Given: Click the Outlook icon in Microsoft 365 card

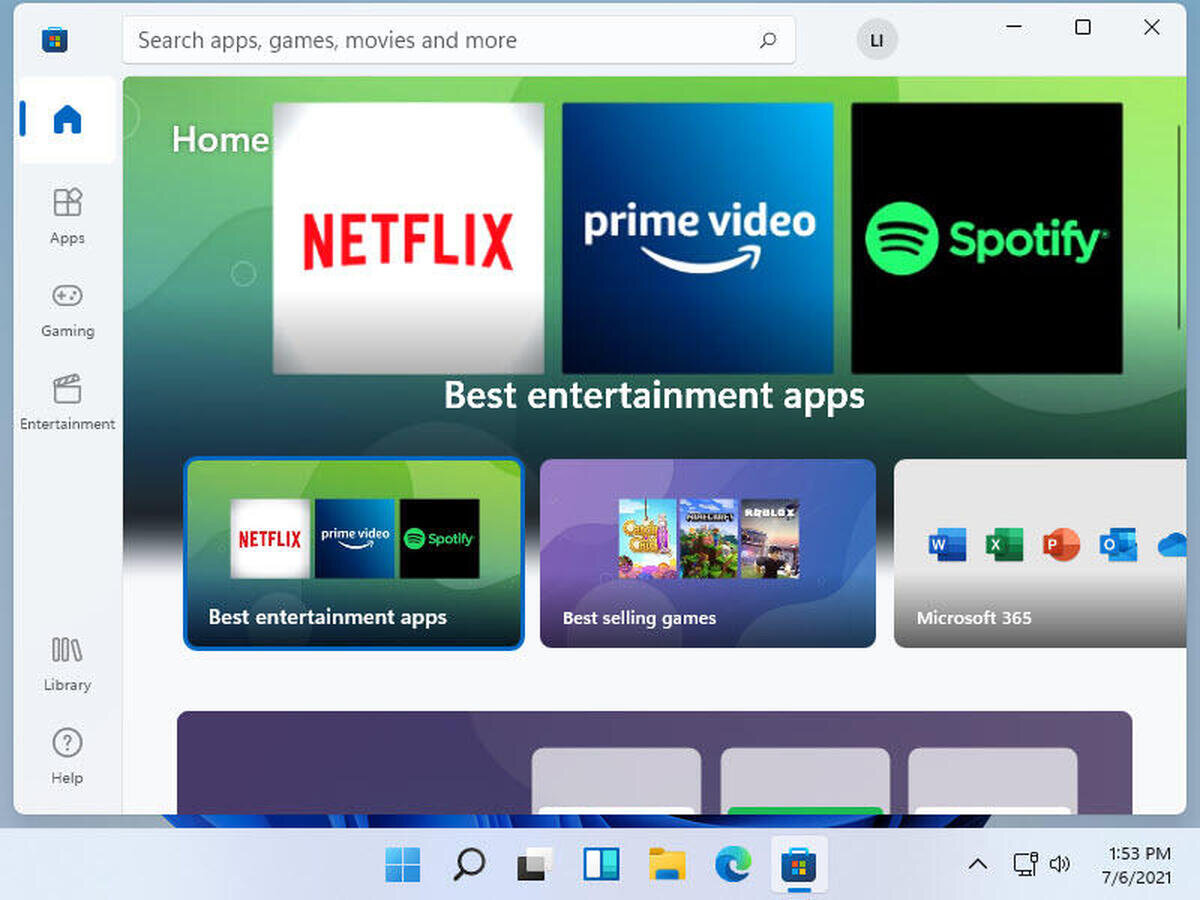Looking at the screenshot, I should click(x=1118, y=545).
